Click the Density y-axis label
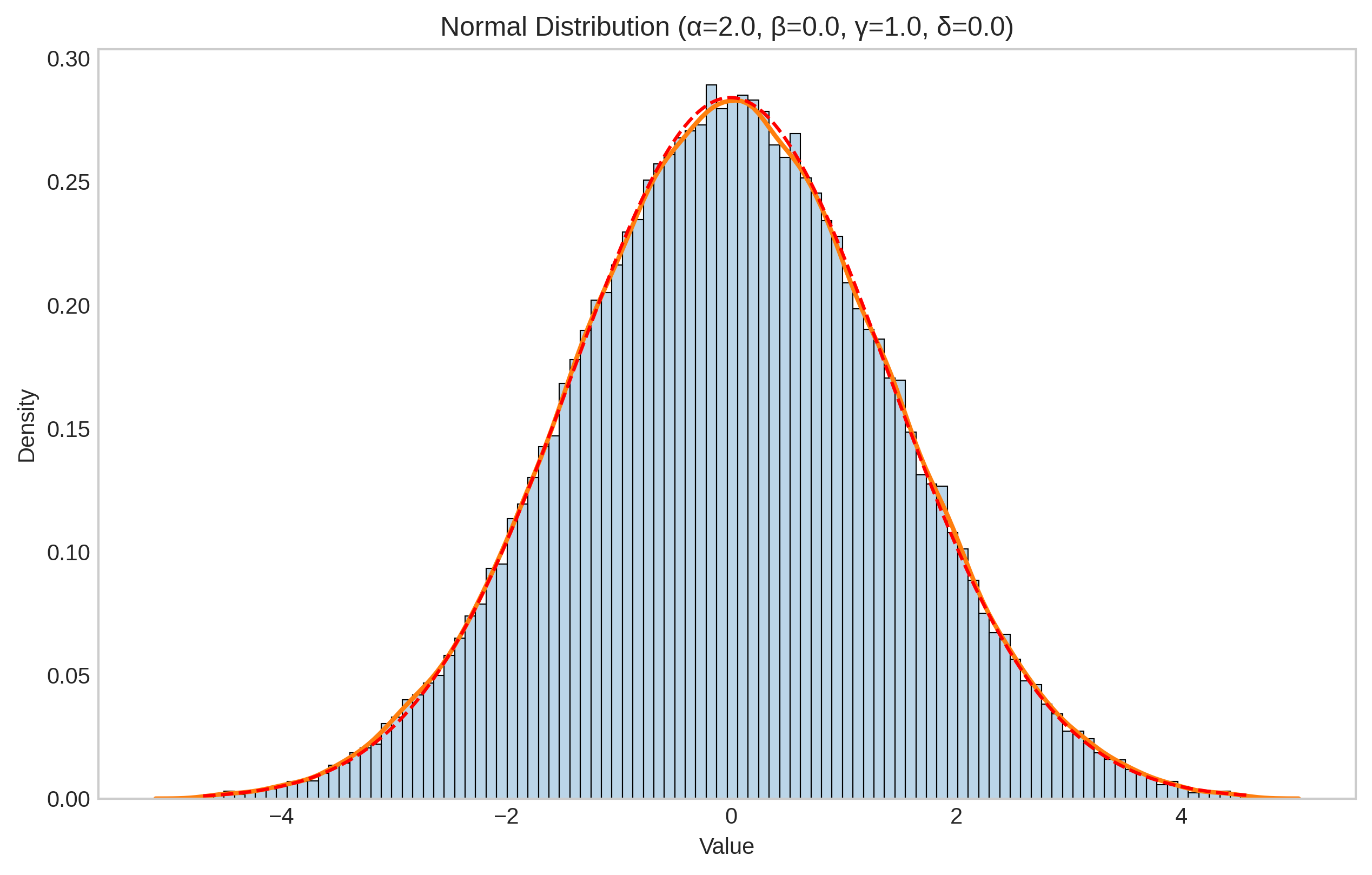This screenshot has height=875, width=1372. coord(27,426)
